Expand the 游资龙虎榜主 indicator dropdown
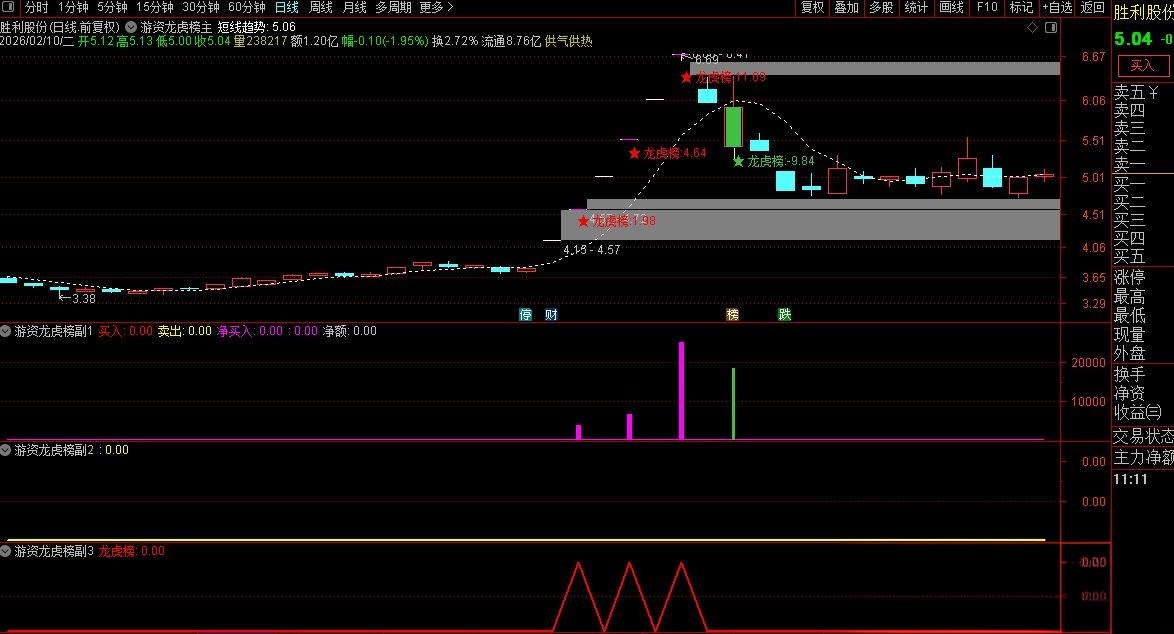This screenshot has height=634, width=1174. coord(132,27)
